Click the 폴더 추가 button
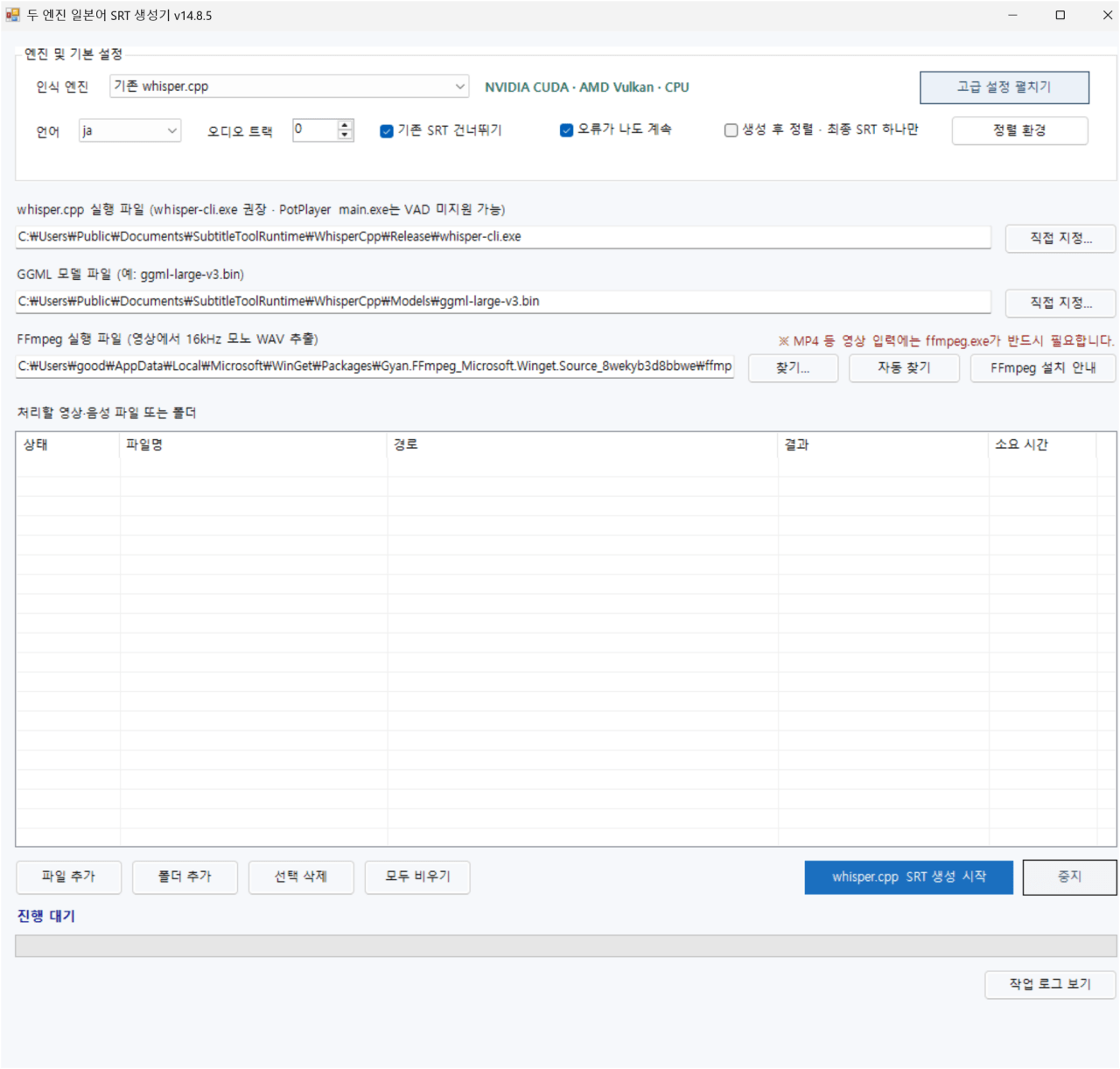1120x1069 pixels. [x=185, y=877]
